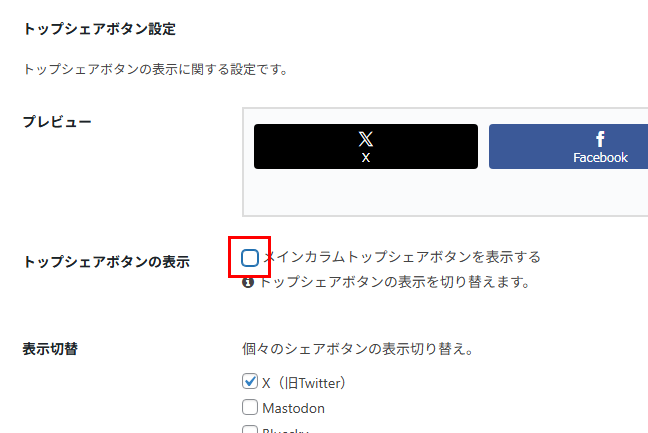
Task: Check the Mastodon checkbox
Action: (250, 407)
